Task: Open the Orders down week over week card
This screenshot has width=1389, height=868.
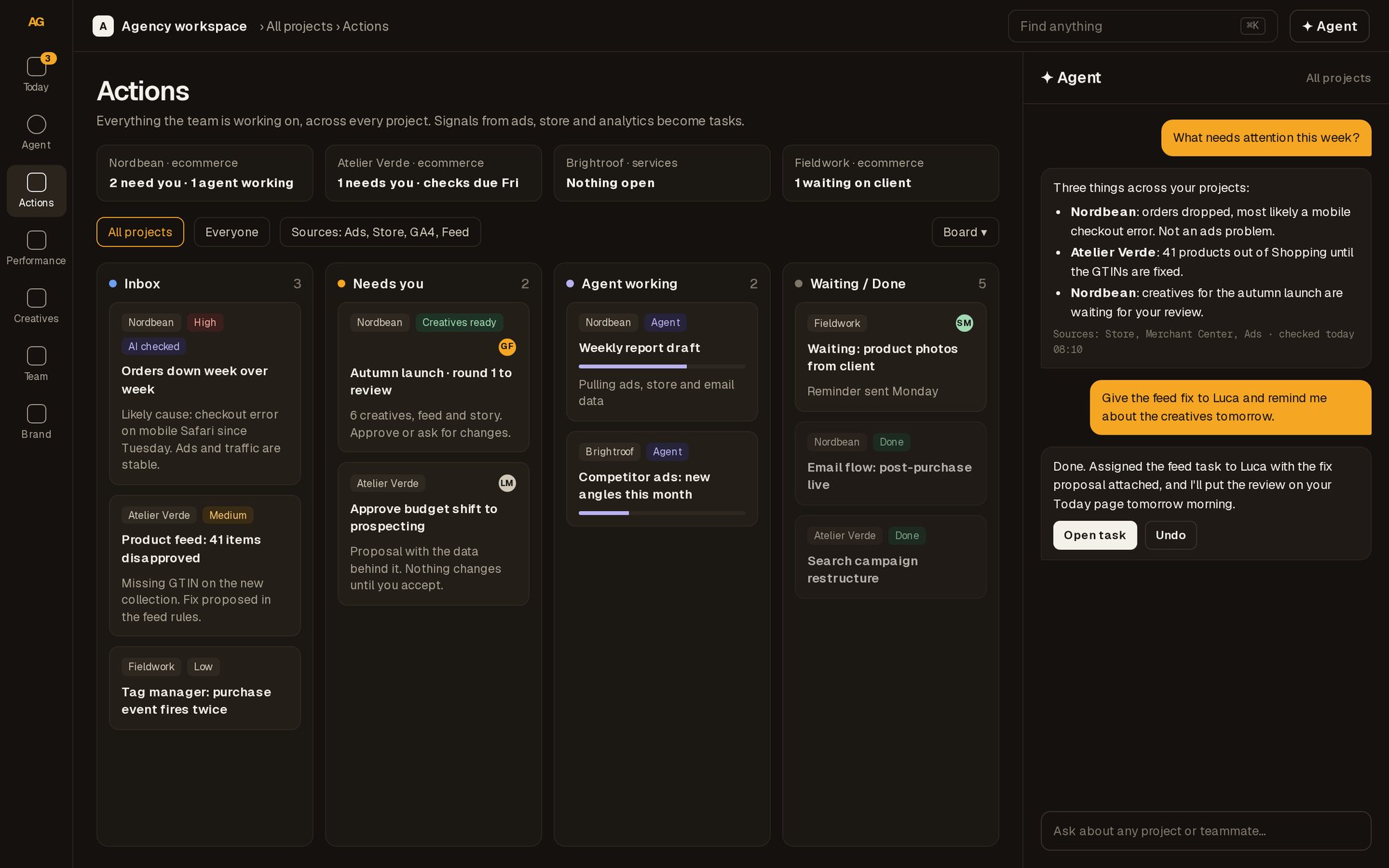Action: point(205,394)
